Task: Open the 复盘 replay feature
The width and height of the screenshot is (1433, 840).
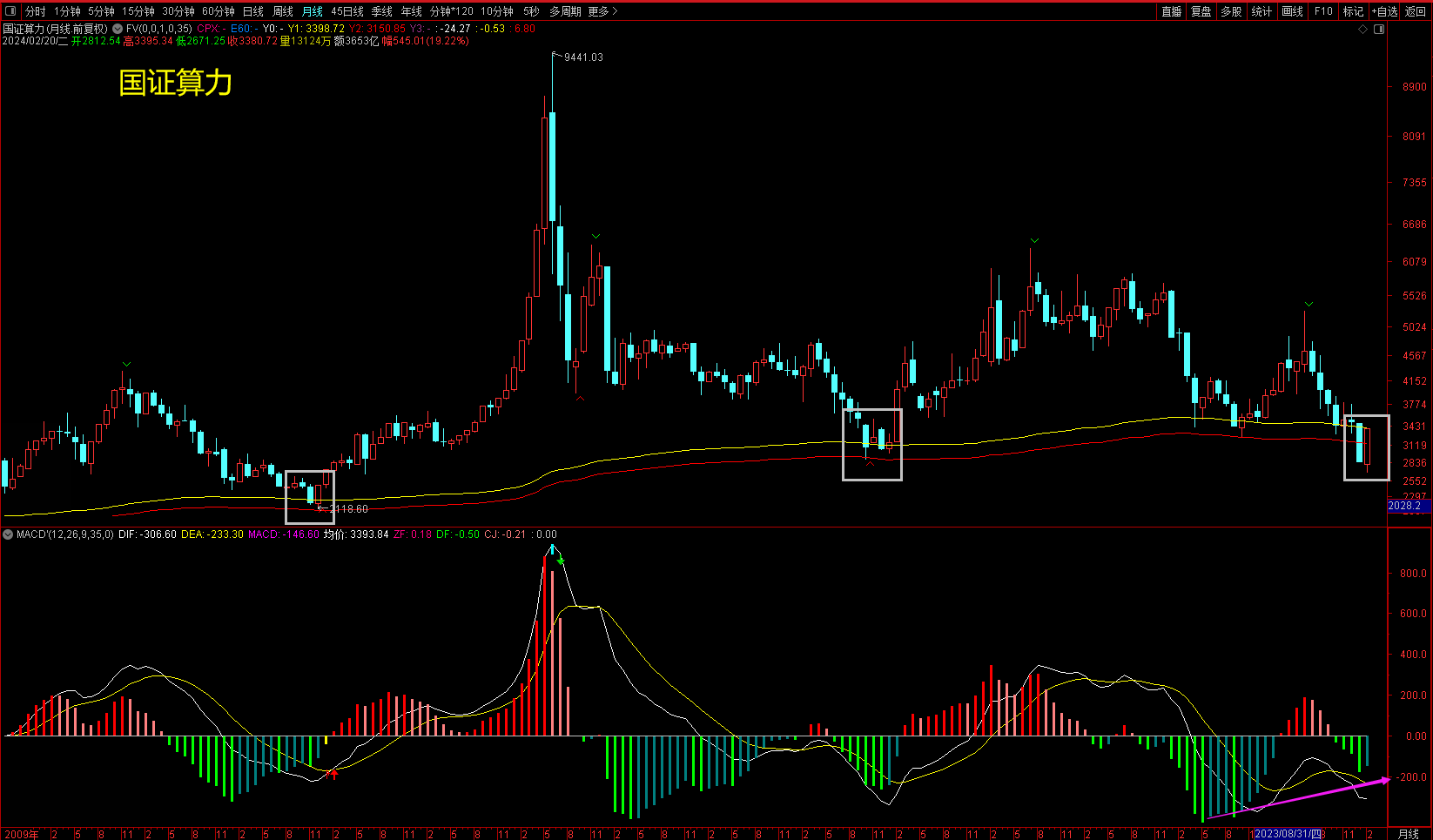Action: (1201, 11)
